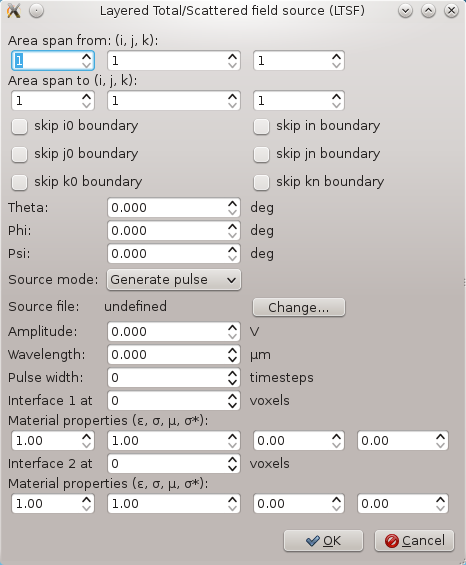This screenshot has height=565, width=466.
Task: Click the Interface 2 at voxels field
Action: [x=174, y=463]
